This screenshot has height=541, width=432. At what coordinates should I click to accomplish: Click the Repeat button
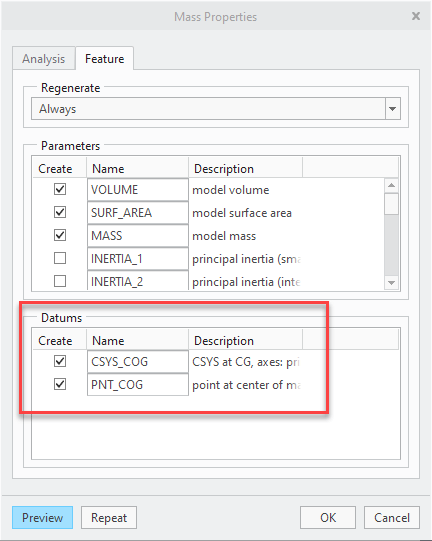coord(109,518)
